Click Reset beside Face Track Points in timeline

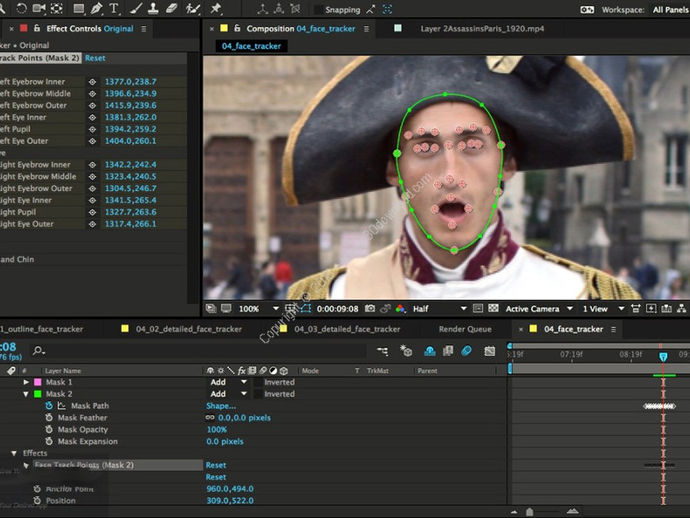[x=216, y=465]
